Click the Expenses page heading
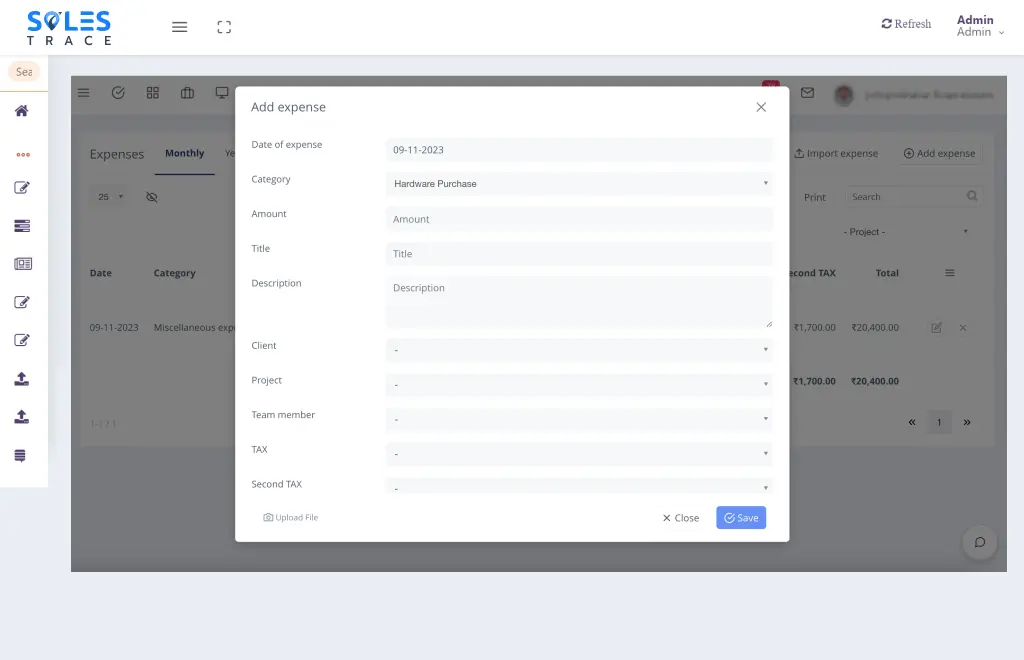1024x660 pixels. pyautogui.click(x=117, y=154)
